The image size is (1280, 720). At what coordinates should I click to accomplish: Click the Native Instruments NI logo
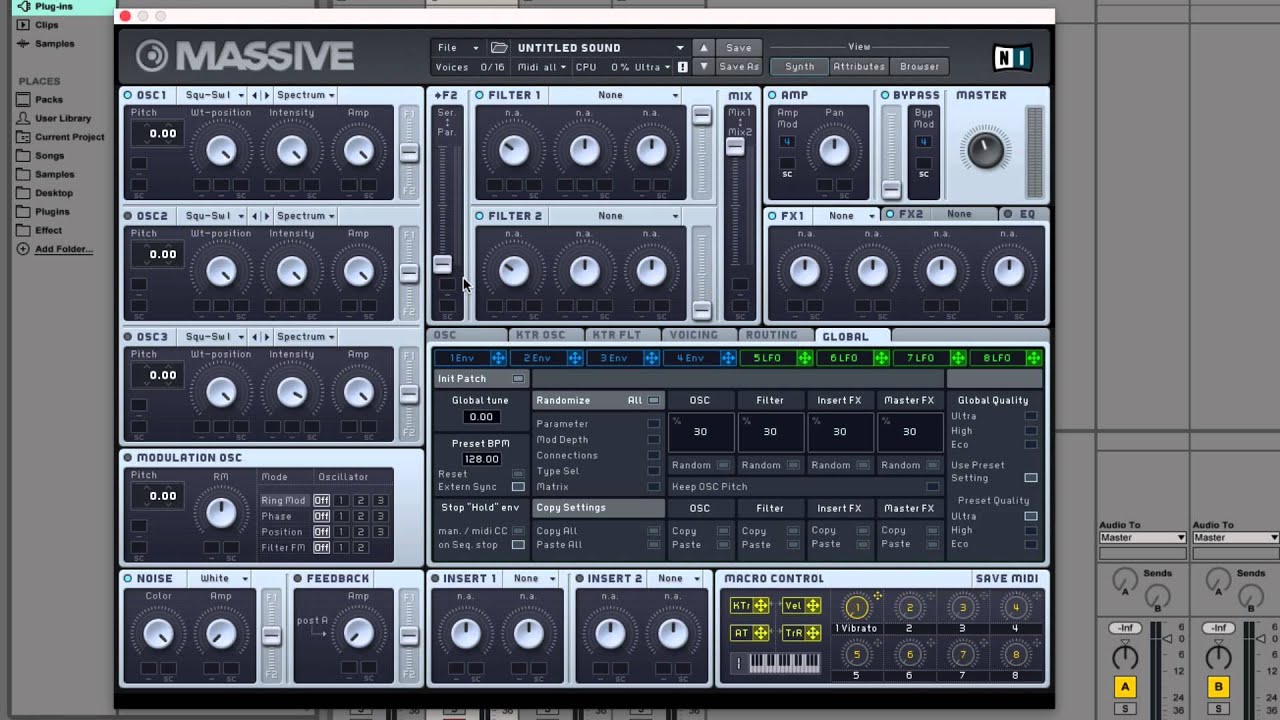pyautogui.click(x=1011, y=57)
